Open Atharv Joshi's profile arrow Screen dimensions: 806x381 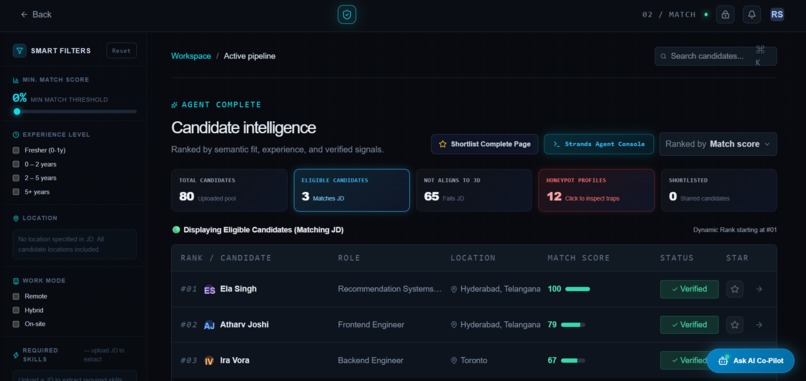tap(759, 324)
